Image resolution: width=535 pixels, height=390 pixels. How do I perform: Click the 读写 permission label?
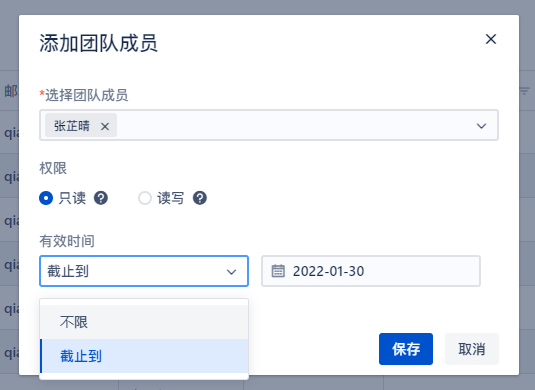pyautogui.click(x=171, y=198)
